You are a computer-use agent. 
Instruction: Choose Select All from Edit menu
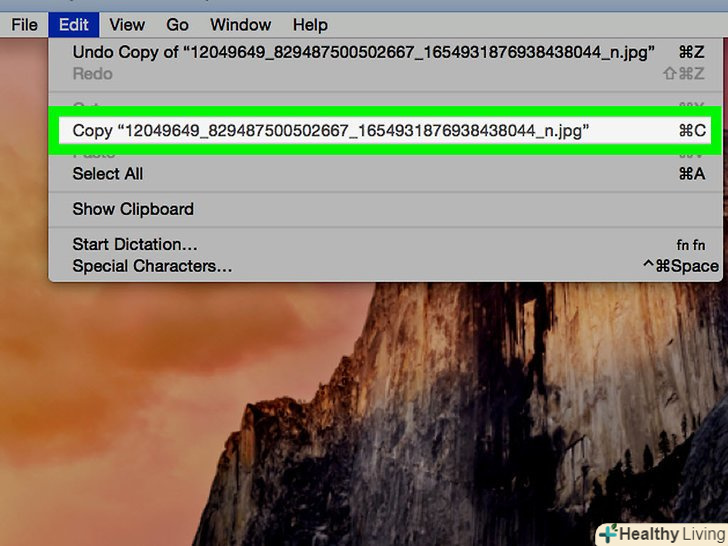pyautogui.click(x=385, y=174)
